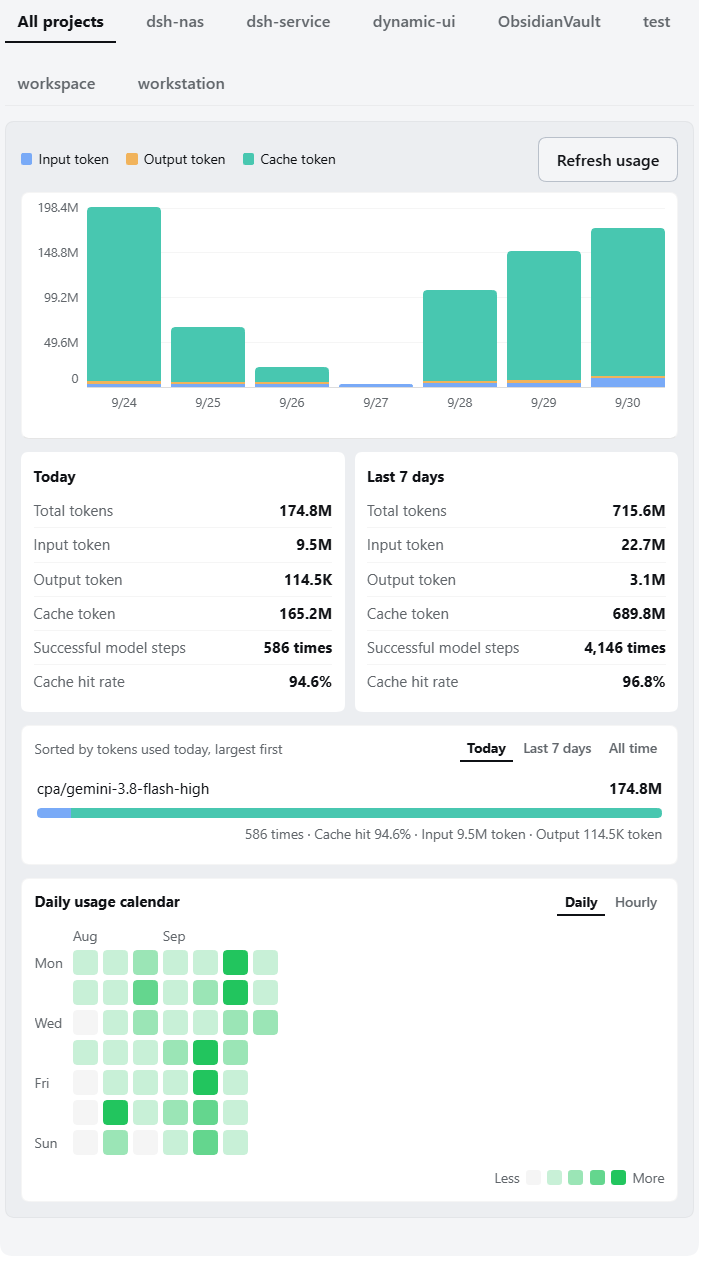Select the workstation tab
This screenshot has height=1264, width=701.
181,84
